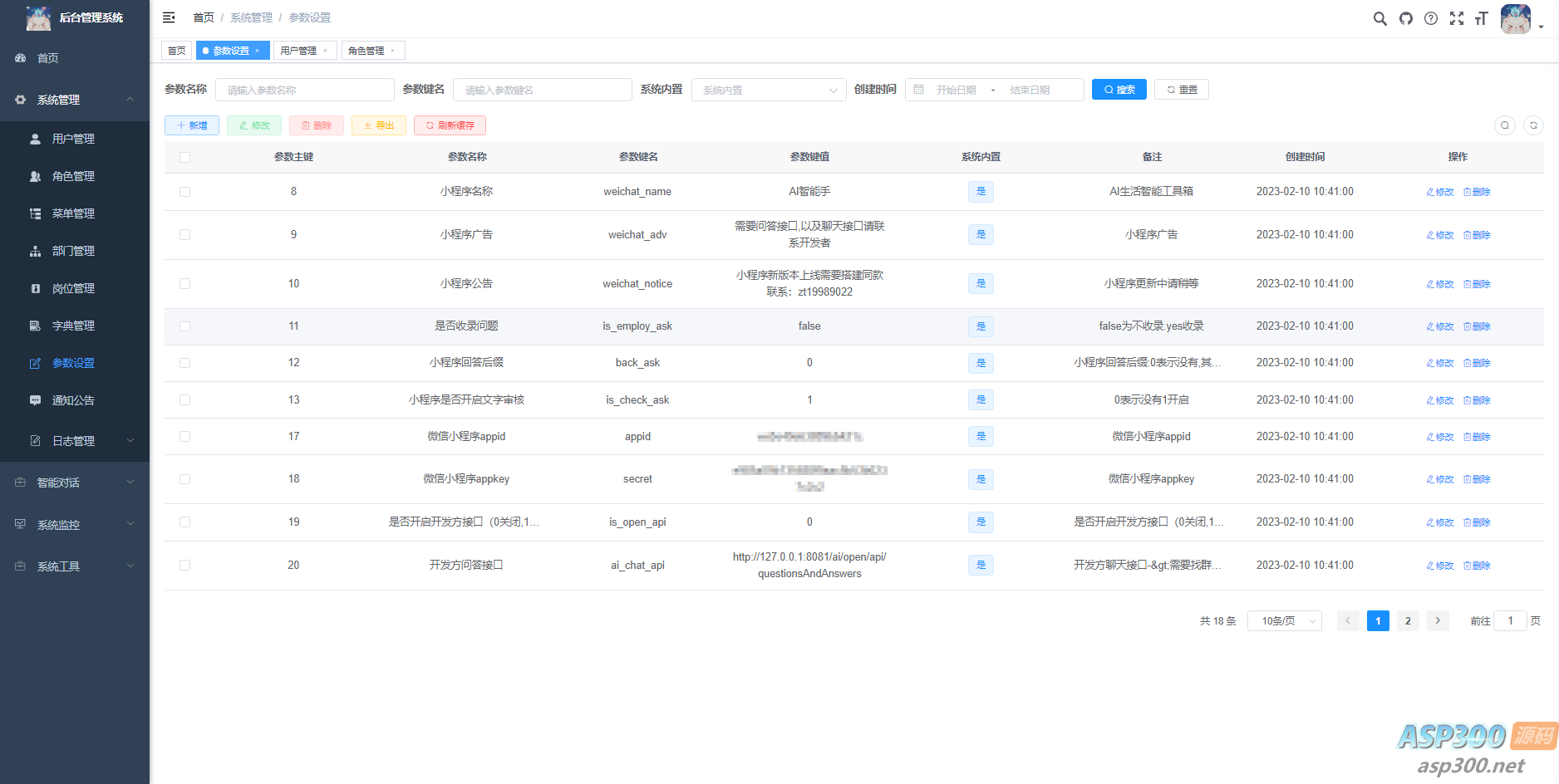Go to page 2 of results
Image resolution: width=1559 pixels, height=784 pixels.
[1408, 621]
